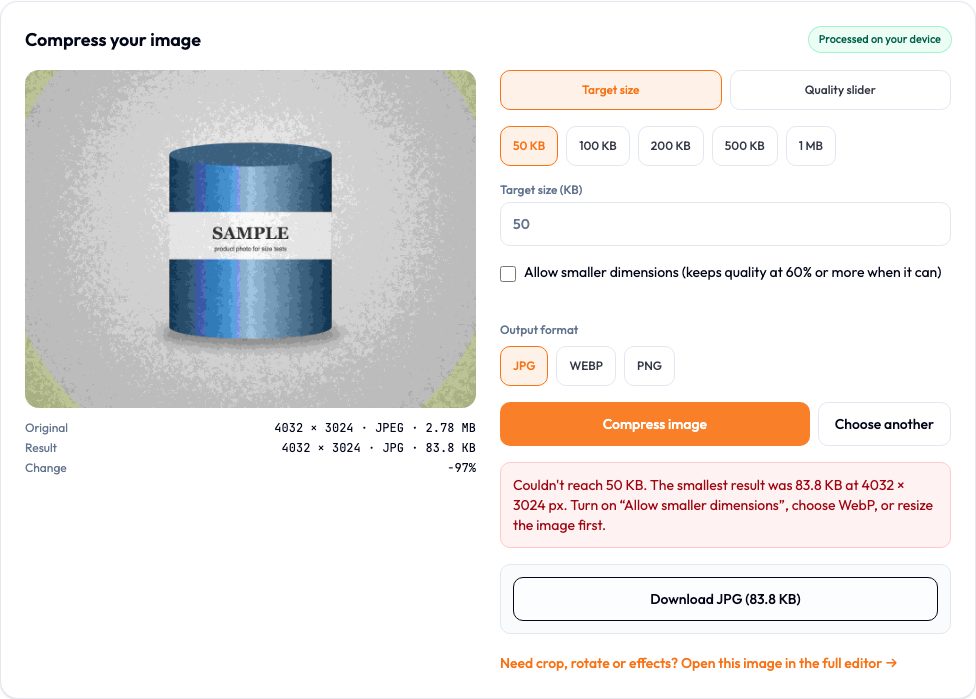Screen dimensions: 976x699
Task: Click the Result label
Action: (x=40, y=448)
